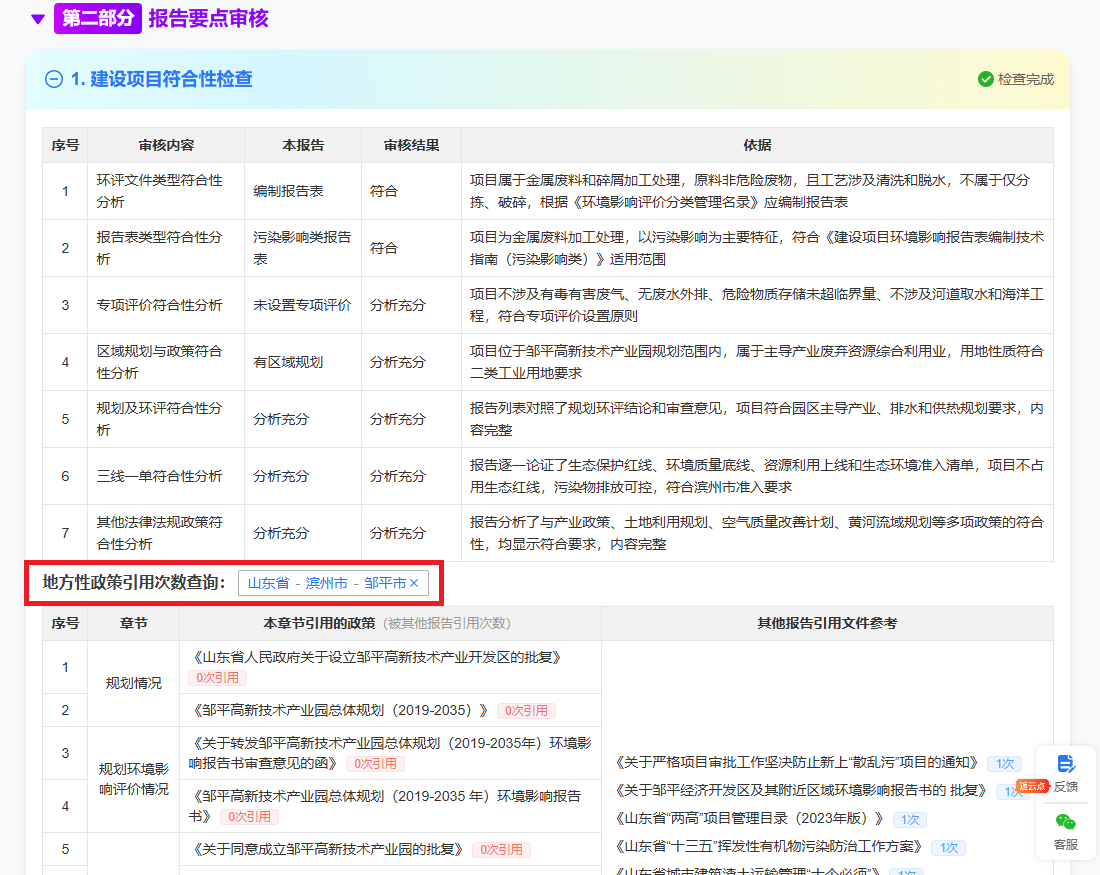1100x875 pixels.
Task: Select the 1. 建设项目符合性检查 section header
Action: tap(161, 80)
